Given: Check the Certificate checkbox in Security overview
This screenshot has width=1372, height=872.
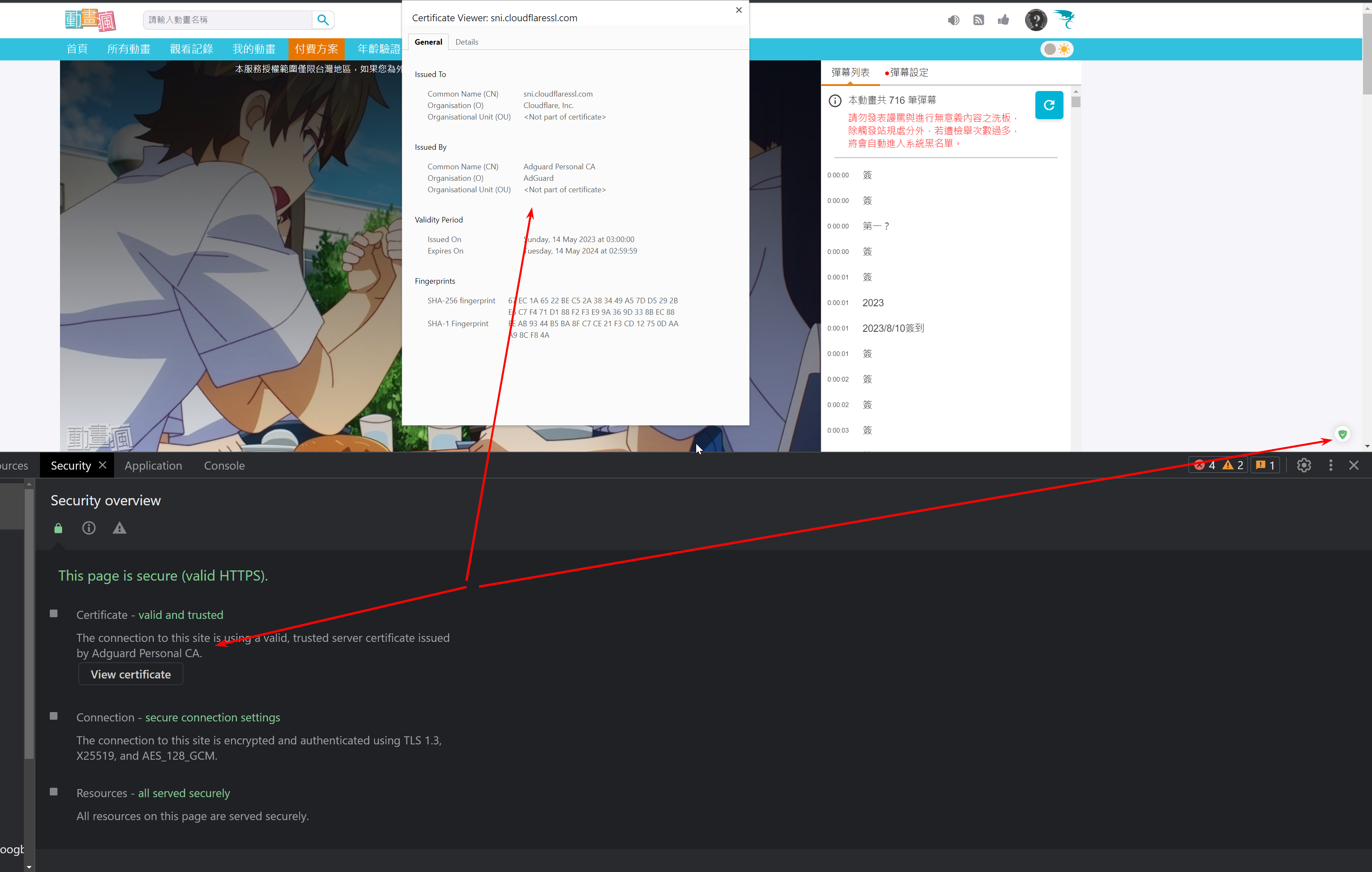Looking at the screenshot, I should pos(54,613).
